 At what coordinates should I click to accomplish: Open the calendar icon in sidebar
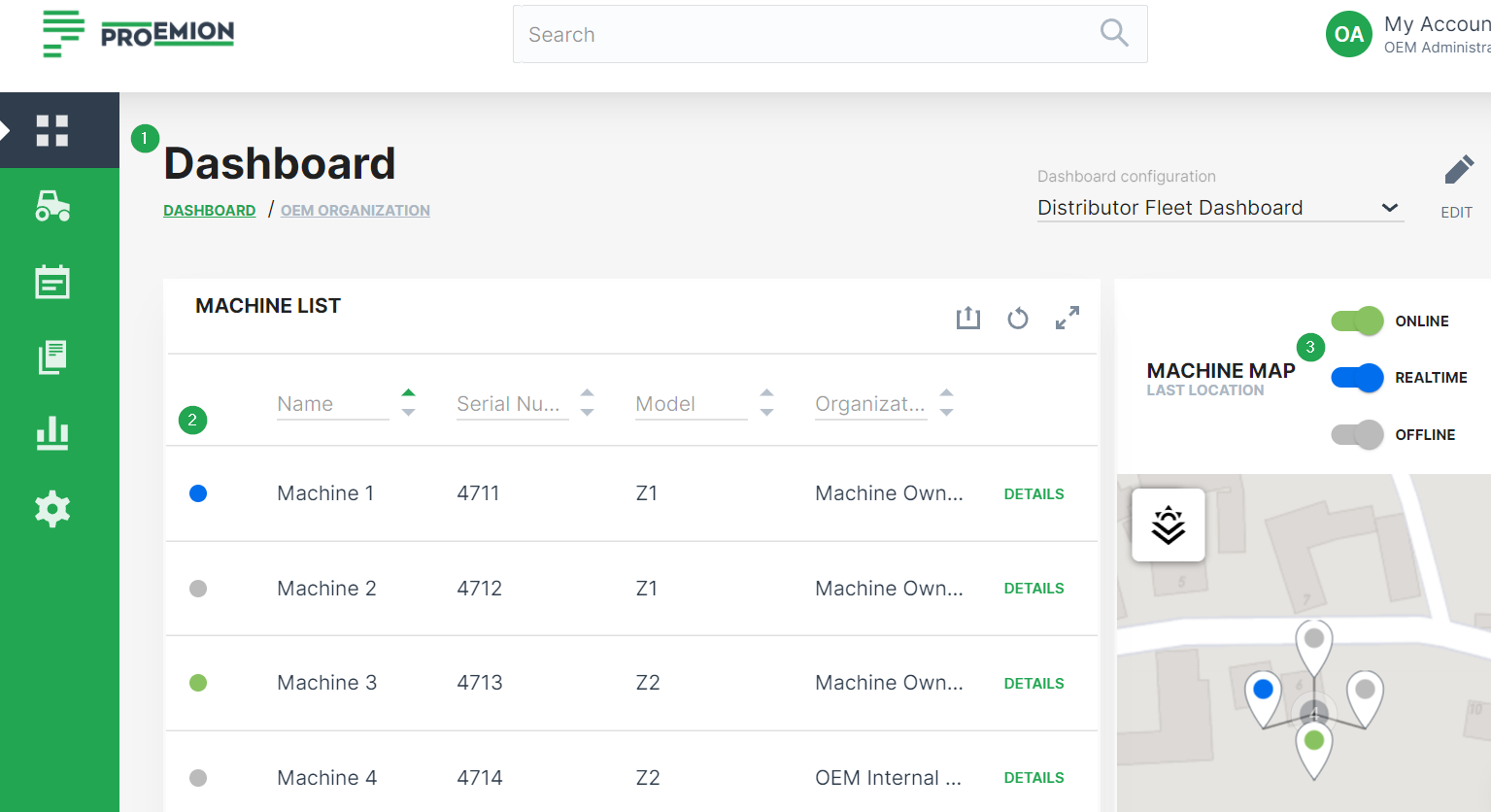tap(52, 282)
